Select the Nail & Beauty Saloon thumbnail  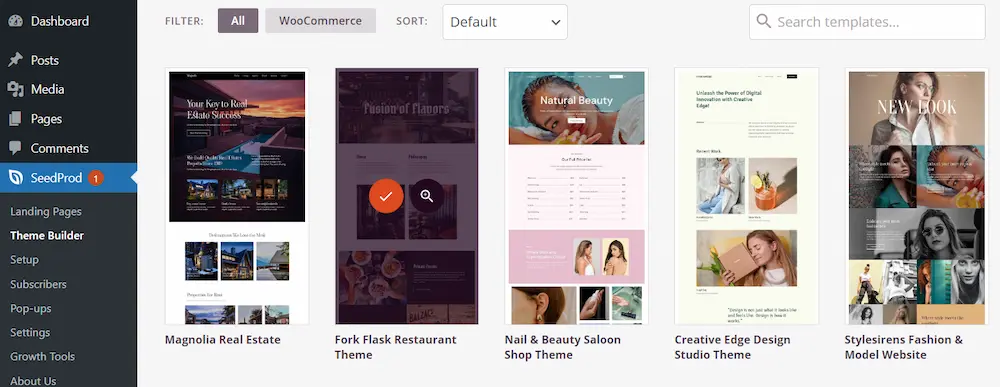577,196
